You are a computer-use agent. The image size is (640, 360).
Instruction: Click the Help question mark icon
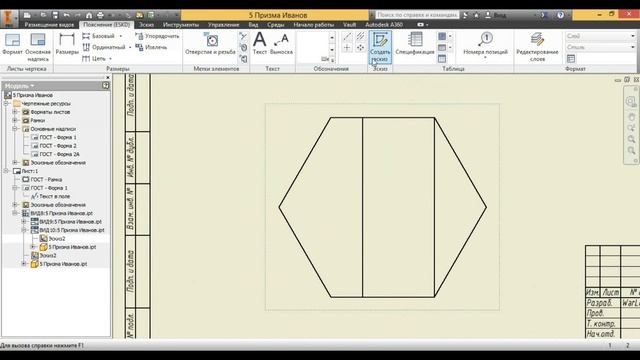pos(560,15)
